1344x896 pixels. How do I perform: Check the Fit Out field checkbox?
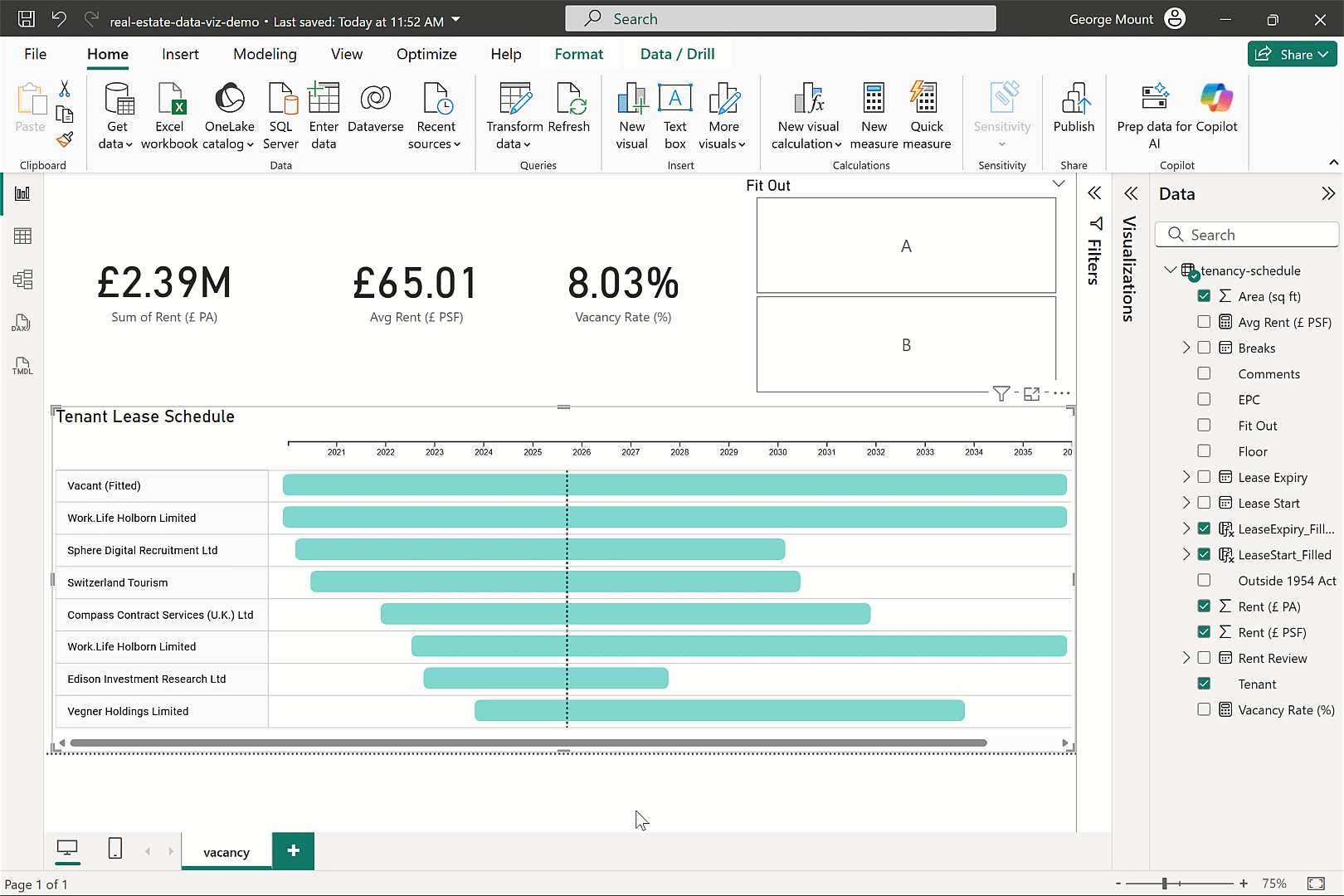tap(1204, 426)
